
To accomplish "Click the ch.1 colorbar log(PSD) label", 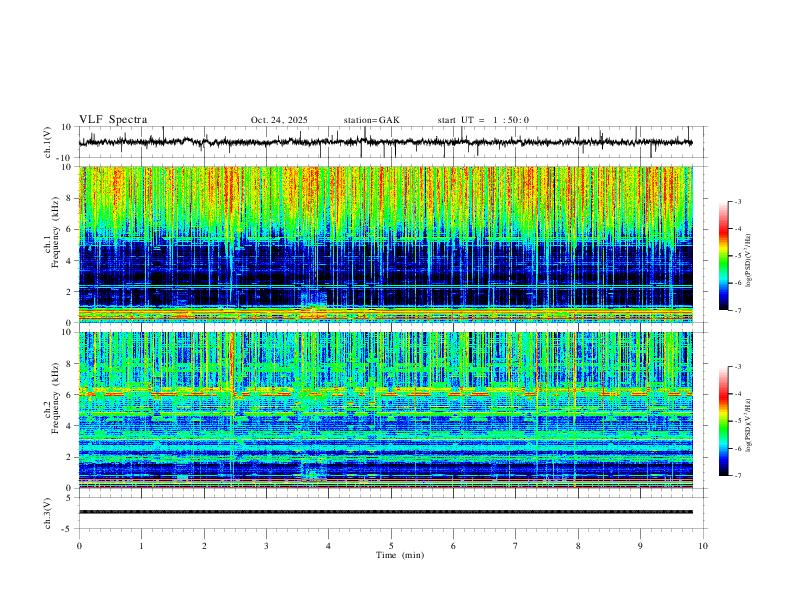I will pos(749,261).
